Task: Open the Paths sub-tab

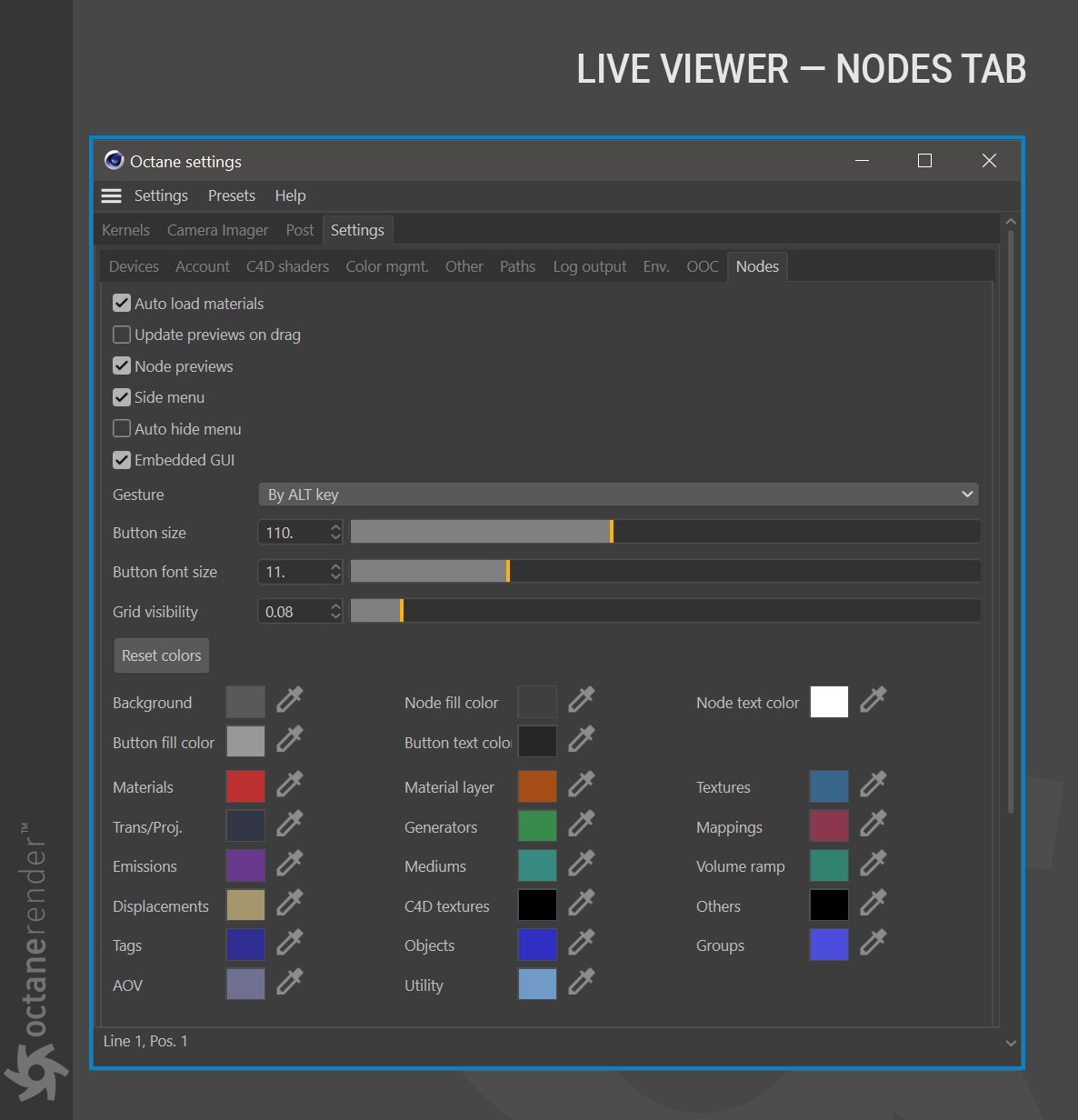Action: tap(517, 266)
